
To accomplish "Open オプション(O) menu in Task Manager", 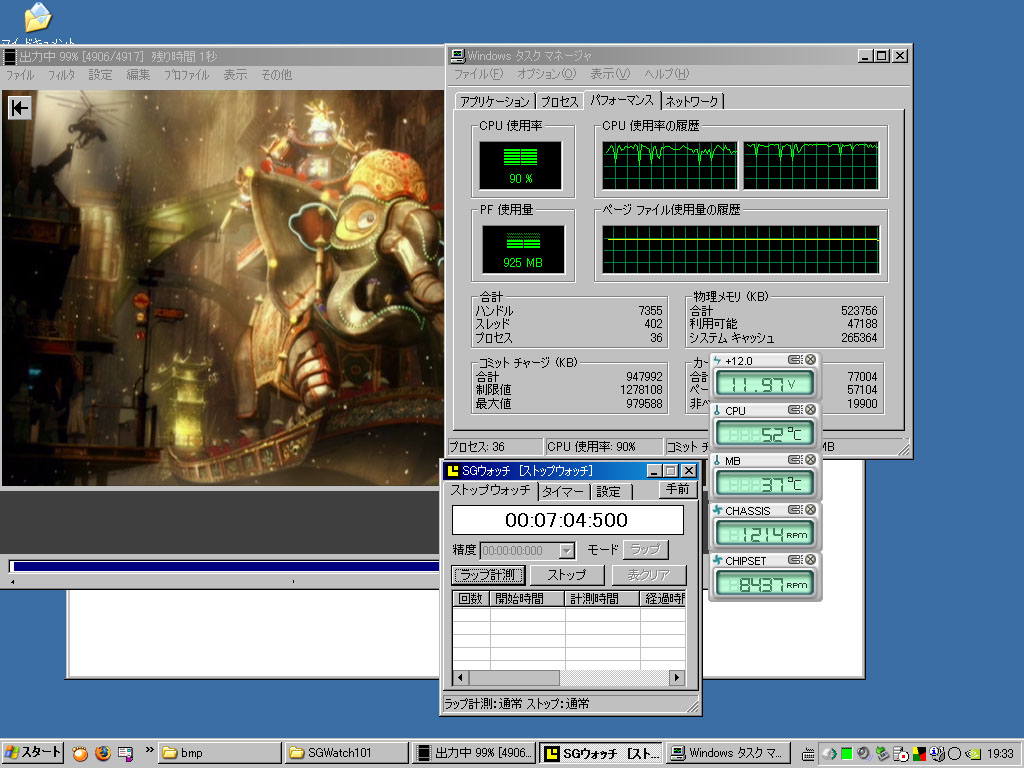I will 547,74.
